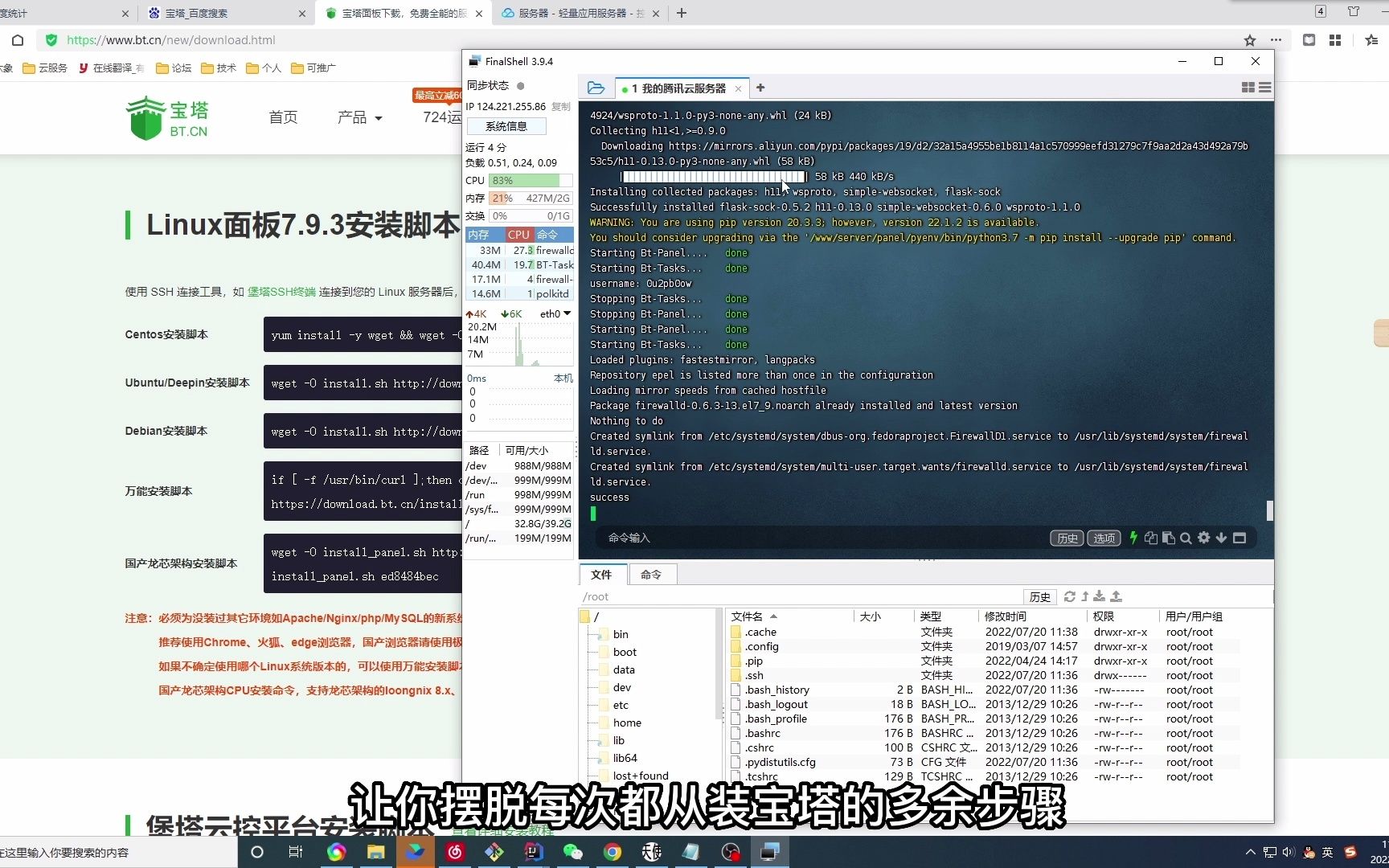Viewport: 1389px width, 868px height.
Task: Click the copy icon in the terminal toolbar
Action: [x=1150, y=538]
